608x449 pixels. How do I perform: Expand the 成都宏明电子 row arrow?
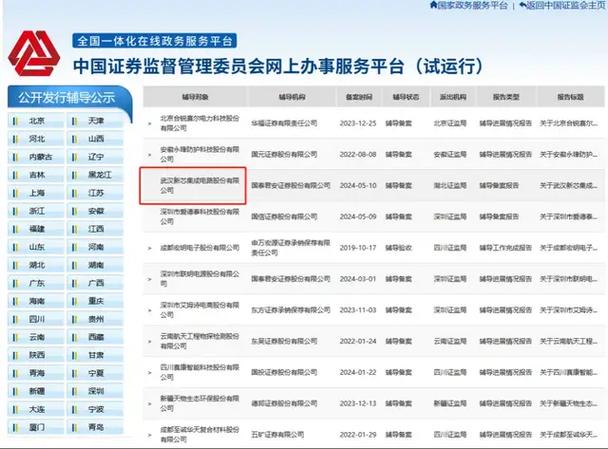pos(150,248)
